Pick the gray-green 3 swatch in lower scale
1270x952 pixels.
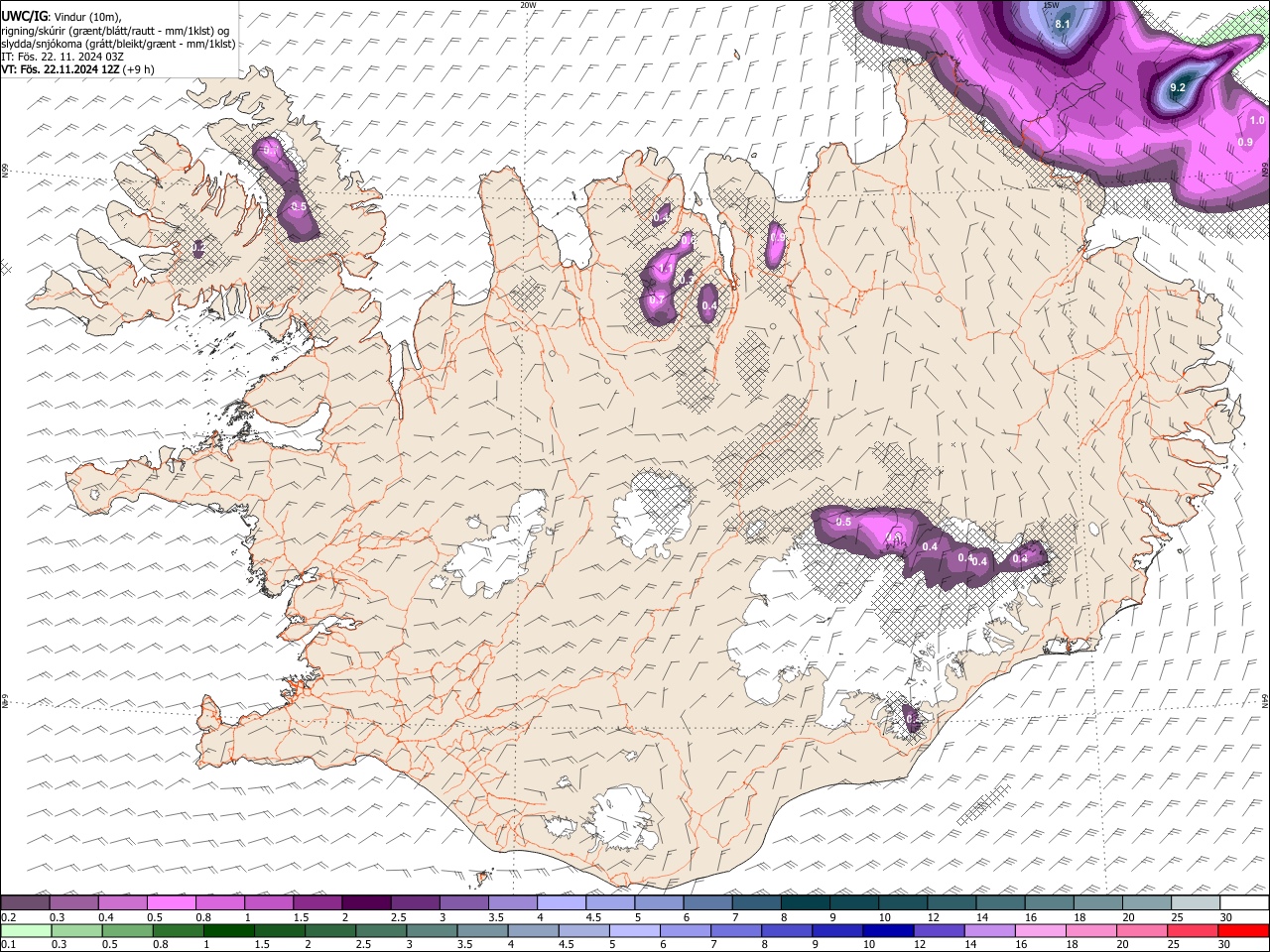pyautogui.click(x=432, y=930)
